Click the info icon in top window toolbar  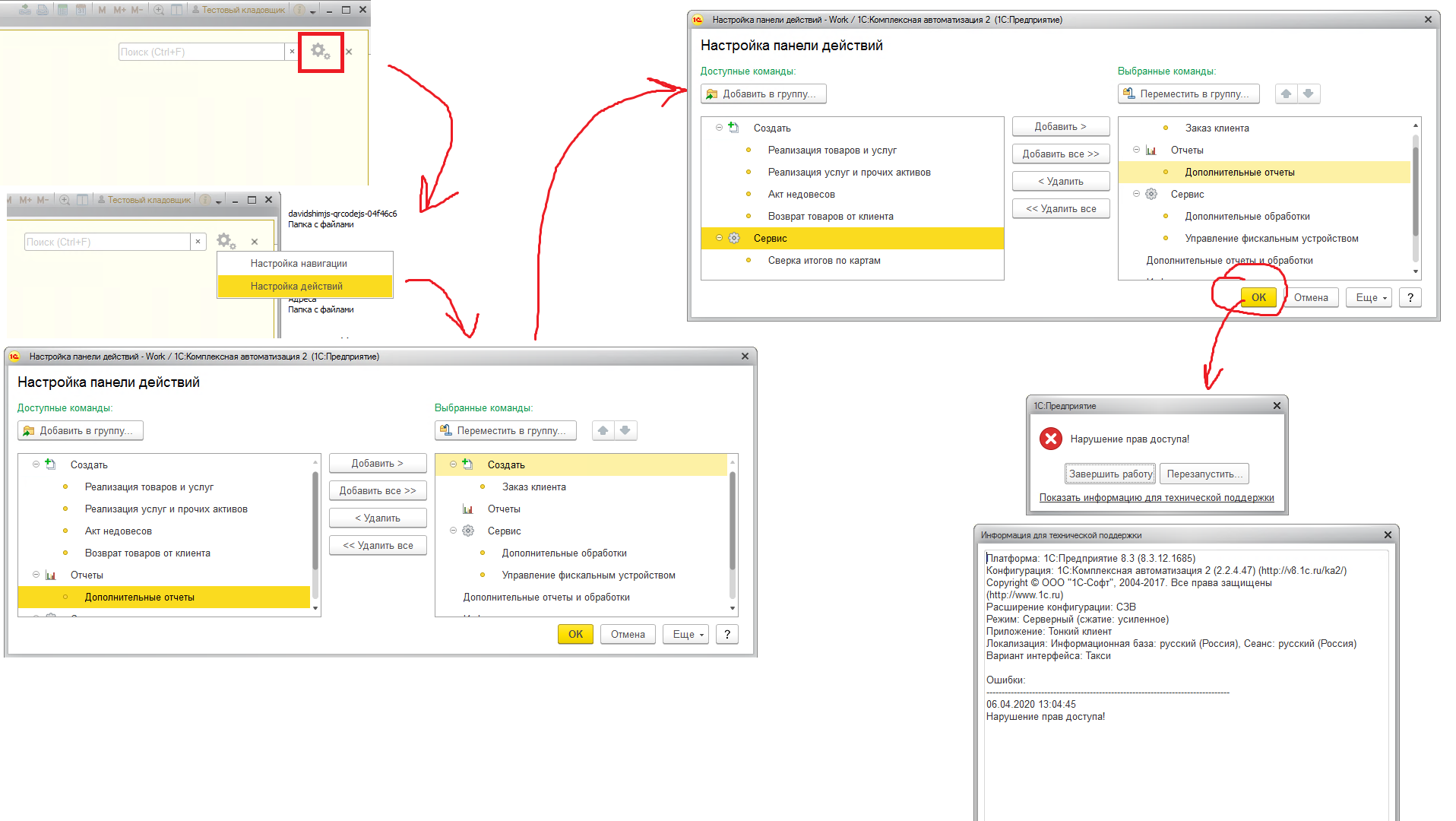tap(299, 10)
